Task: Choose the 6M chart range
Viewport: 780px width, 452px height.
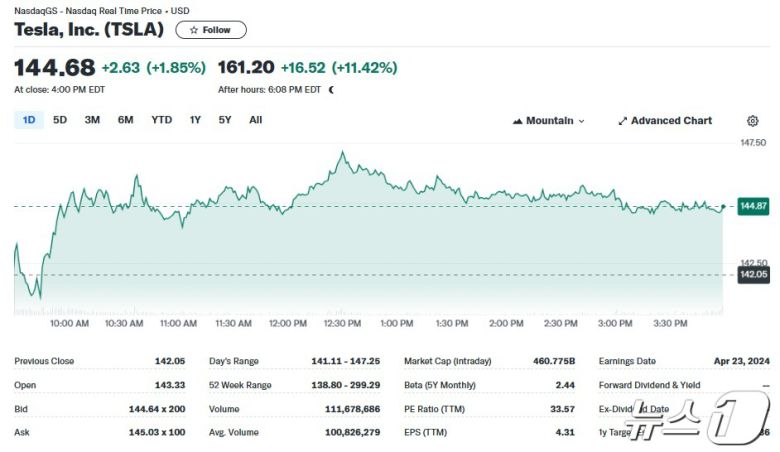Action: click(125, 120)
